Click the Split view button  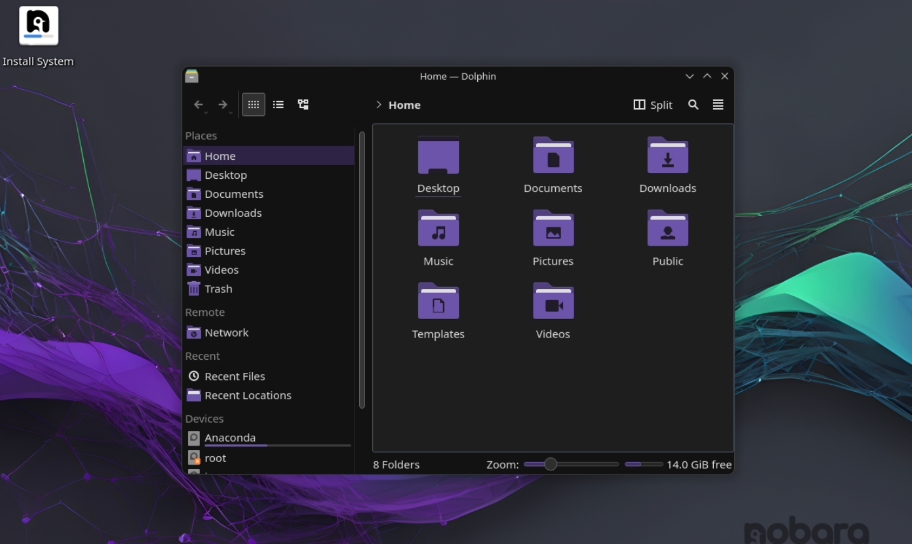(x=653, y=105)
